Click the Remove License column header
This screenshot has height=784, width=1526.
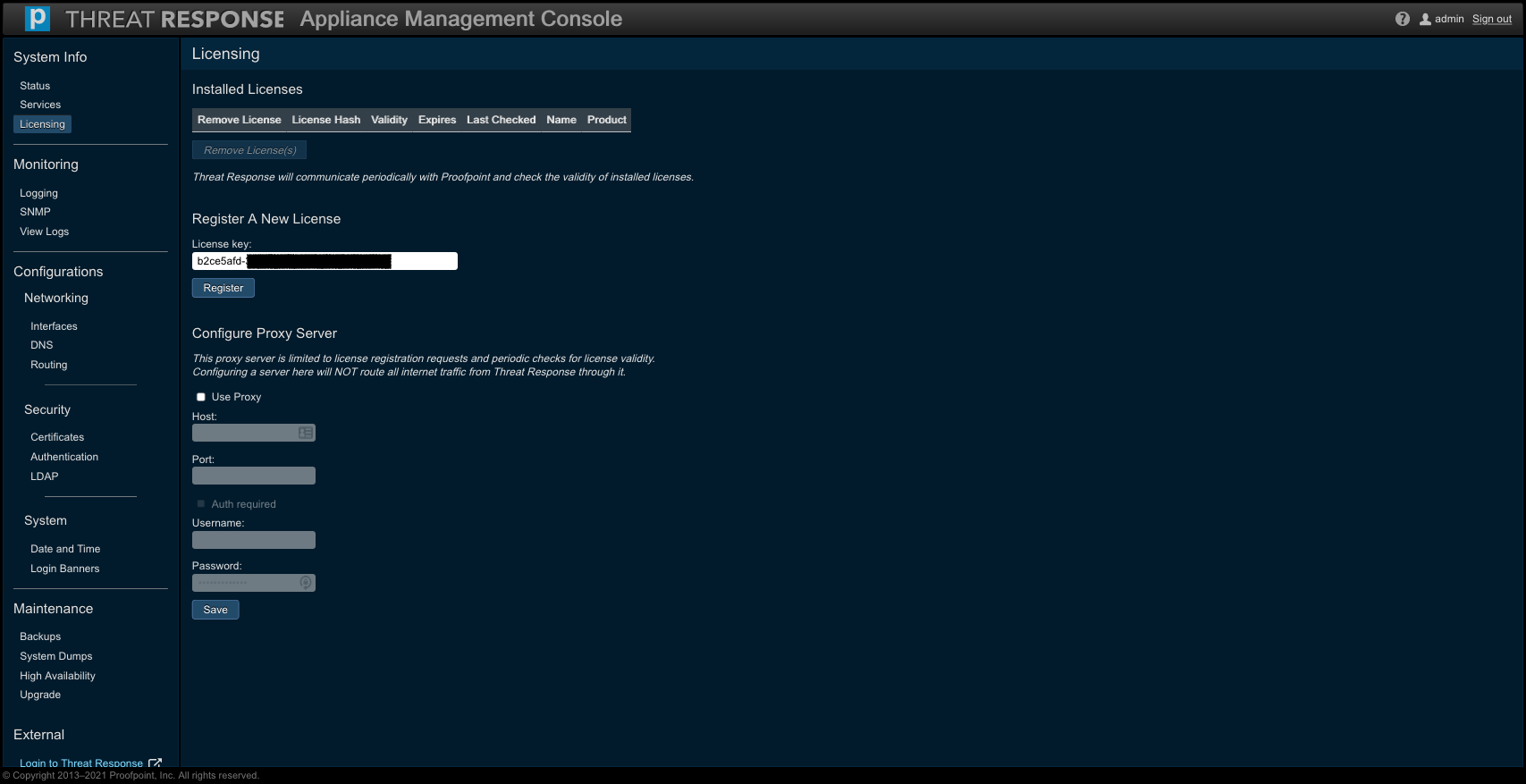pos(240,120)
